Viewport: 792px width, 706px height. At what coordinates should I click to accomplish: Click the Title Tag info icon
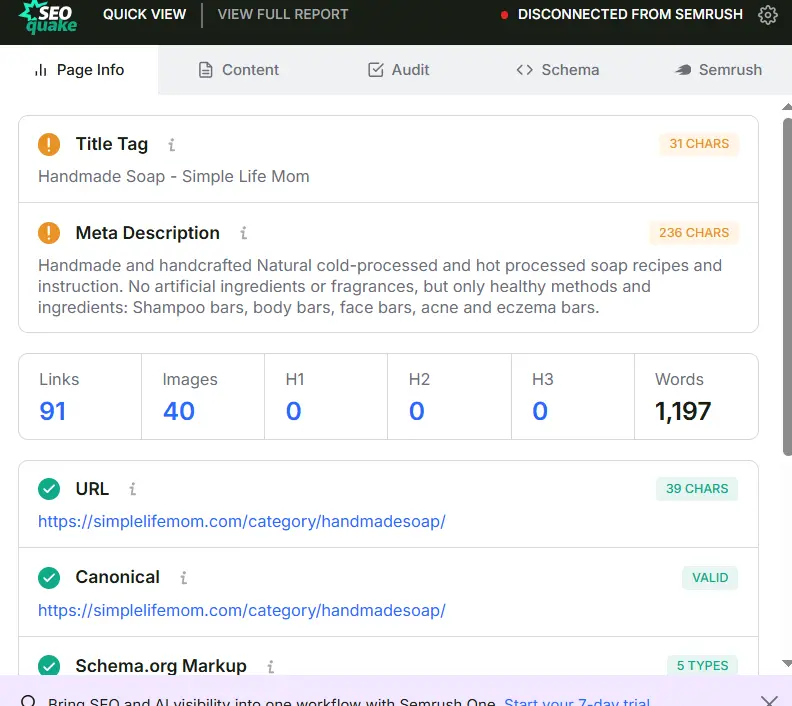172,145
